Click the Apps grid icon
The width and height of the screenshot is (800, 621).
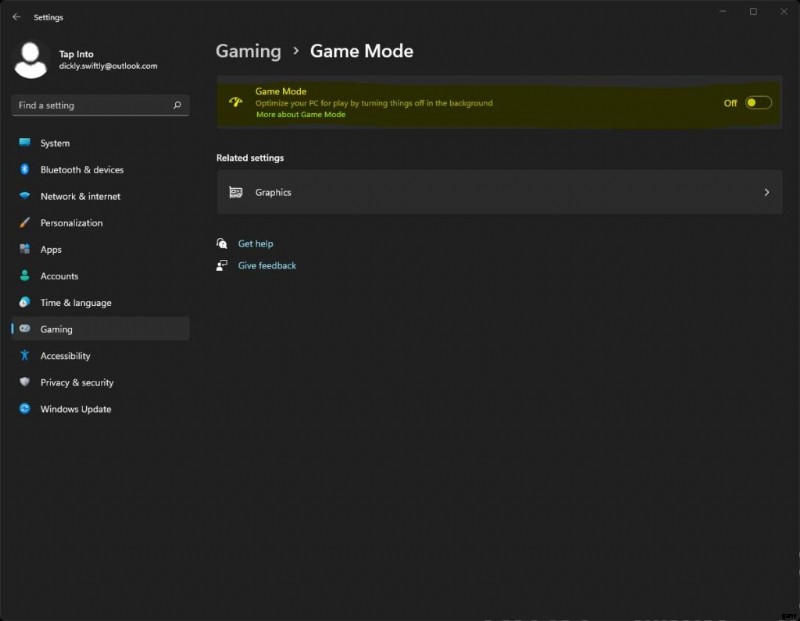(x=24, y=249)
